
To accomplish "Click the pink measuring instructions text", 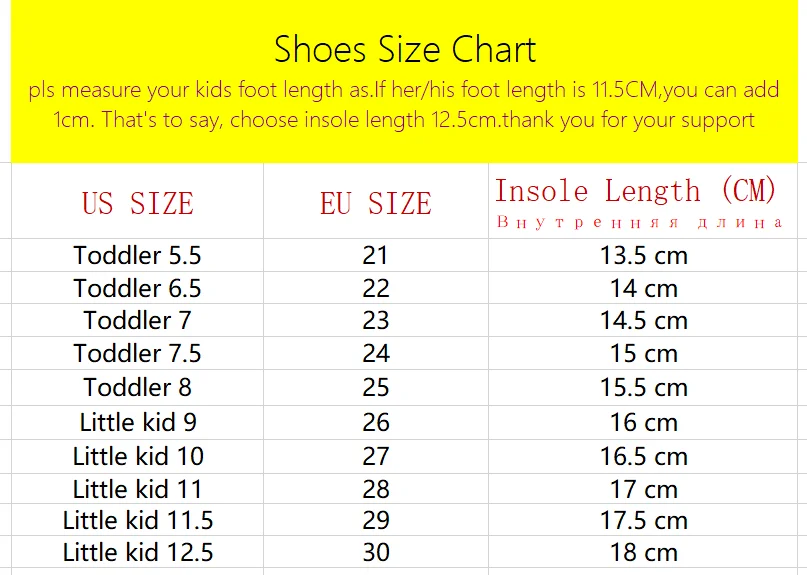I will [x=404, y=105].
